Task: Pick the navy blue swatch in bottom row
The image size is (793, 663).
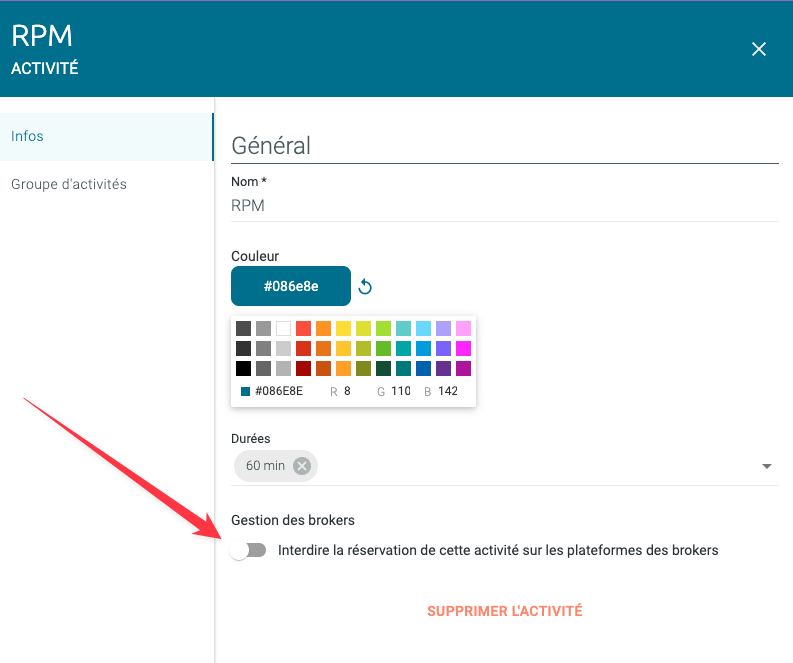Action: click(x=423, y=368)
